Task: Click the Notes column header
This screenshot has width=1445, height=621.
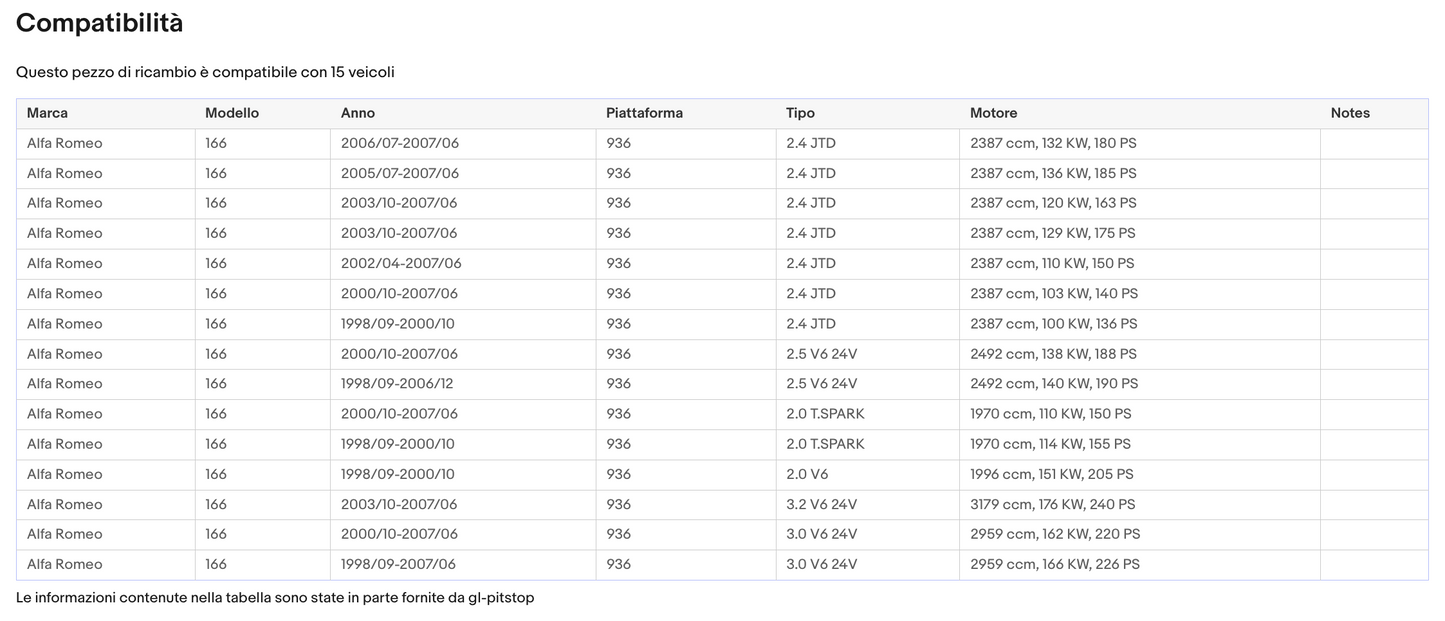Action: tap(1350, 113)
